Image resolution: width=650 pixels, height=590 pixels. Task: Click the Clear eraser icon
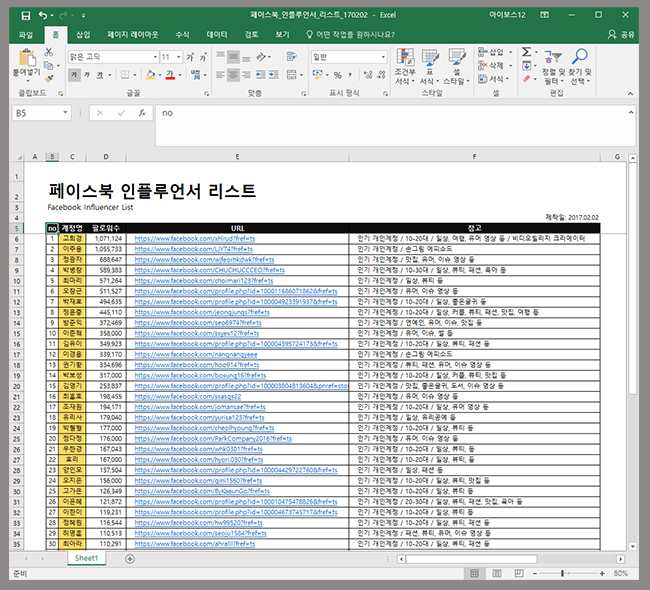[526, 78]
